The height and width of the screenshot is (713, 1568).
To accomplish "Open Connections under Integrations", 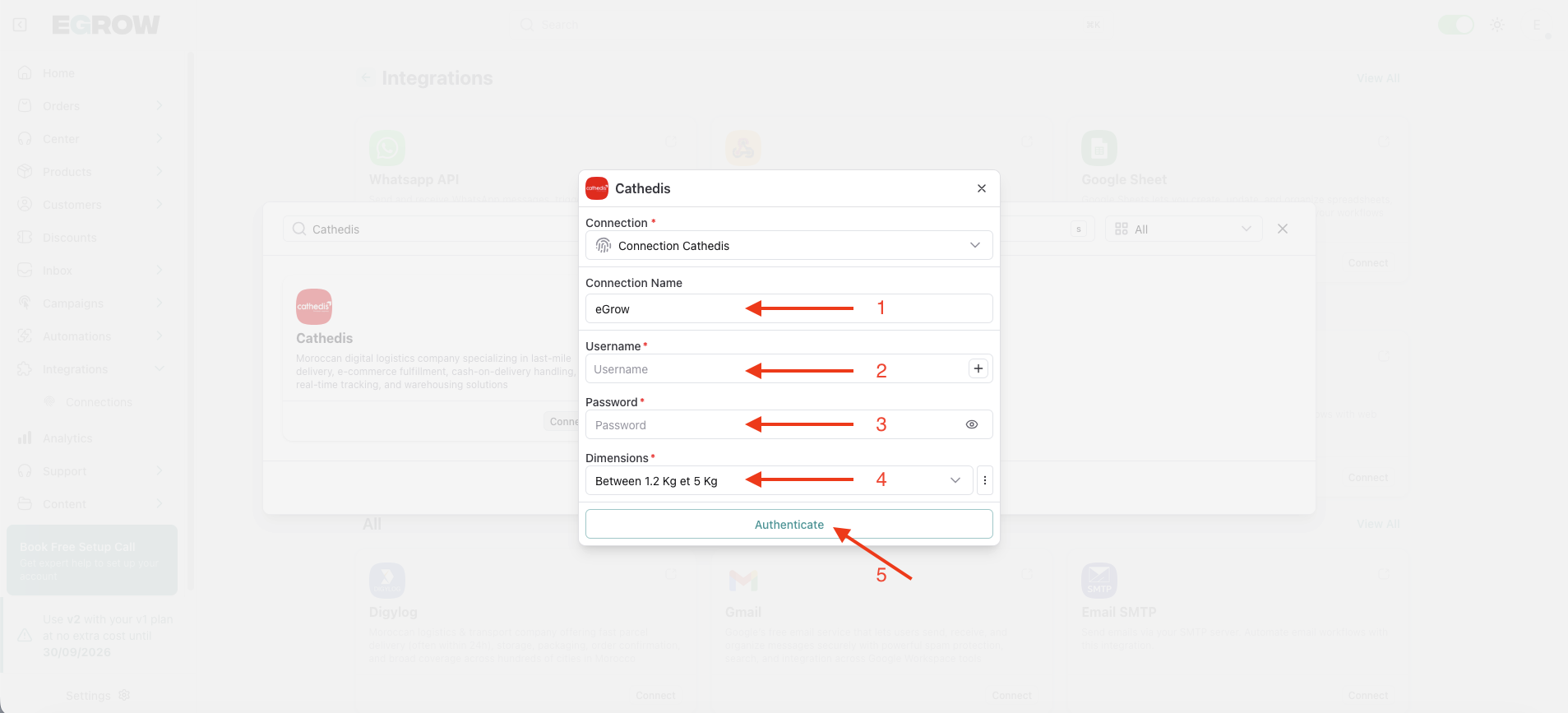I will (99, 402).
